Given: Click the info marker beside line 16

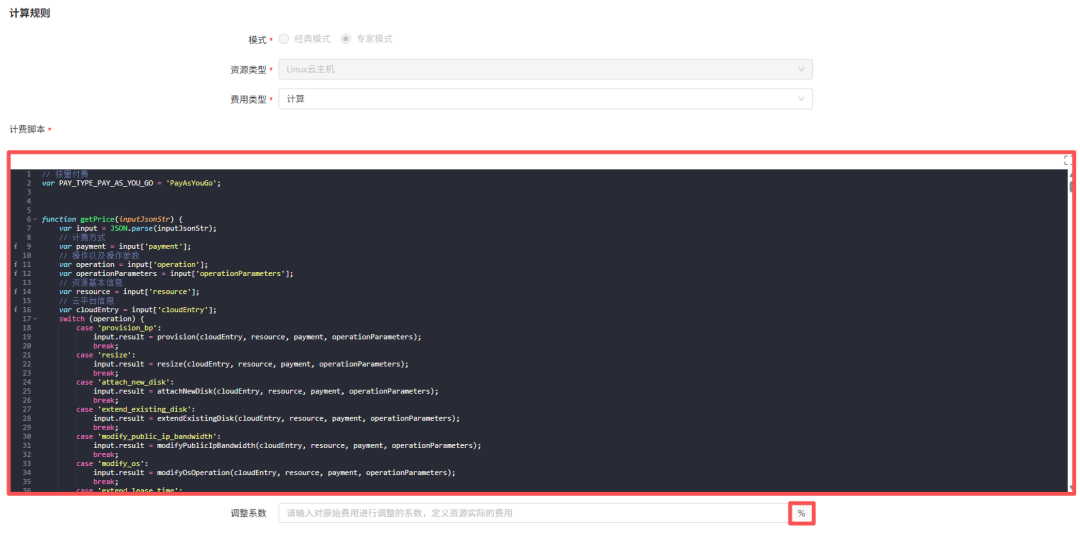Looking at the screenshot, I should [x=15, y=310].
